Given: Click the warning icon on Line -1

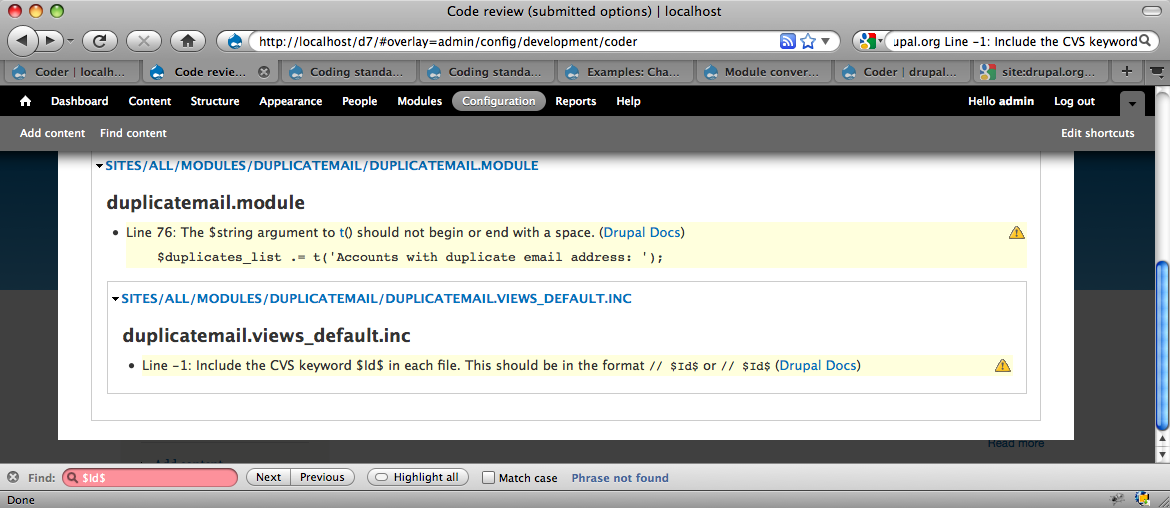Looking at the screenshot, I should tap(1002, 366).
